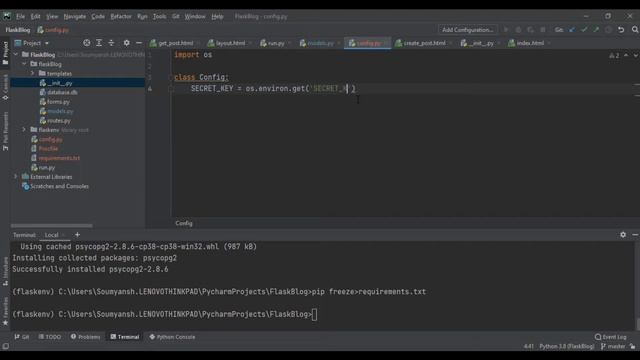Toggle the Structure tool window sidebar button
The height and width of the screenshot is (360, 640).
click(5, 271)
